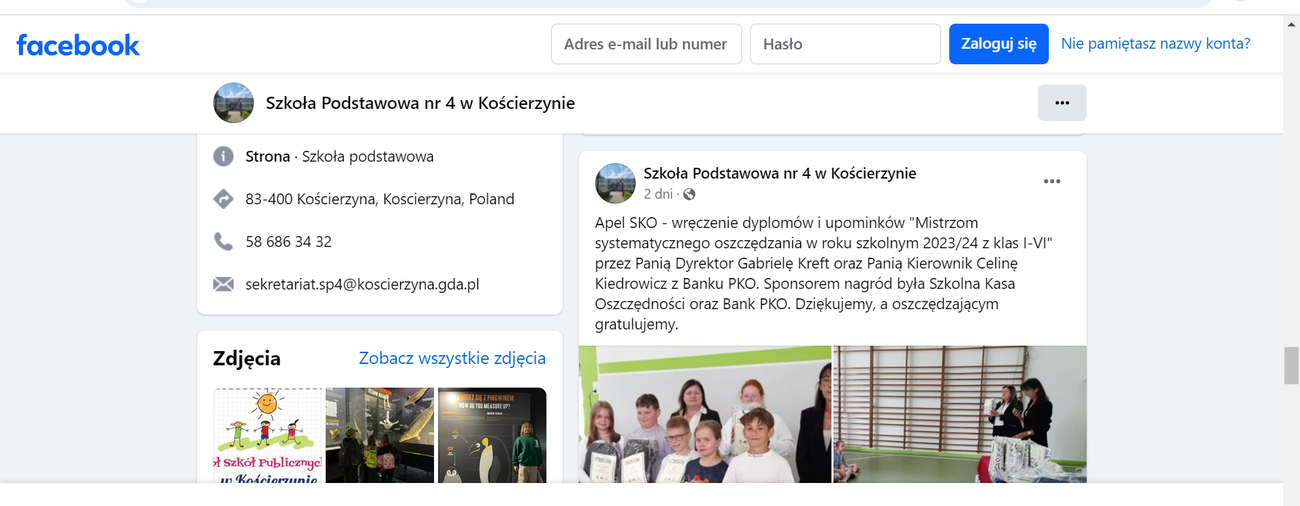Click the post's 2 dni timestamp
Image resolution: width=1300 pixels, height=506 pixels.
click(x=658, y=194)
